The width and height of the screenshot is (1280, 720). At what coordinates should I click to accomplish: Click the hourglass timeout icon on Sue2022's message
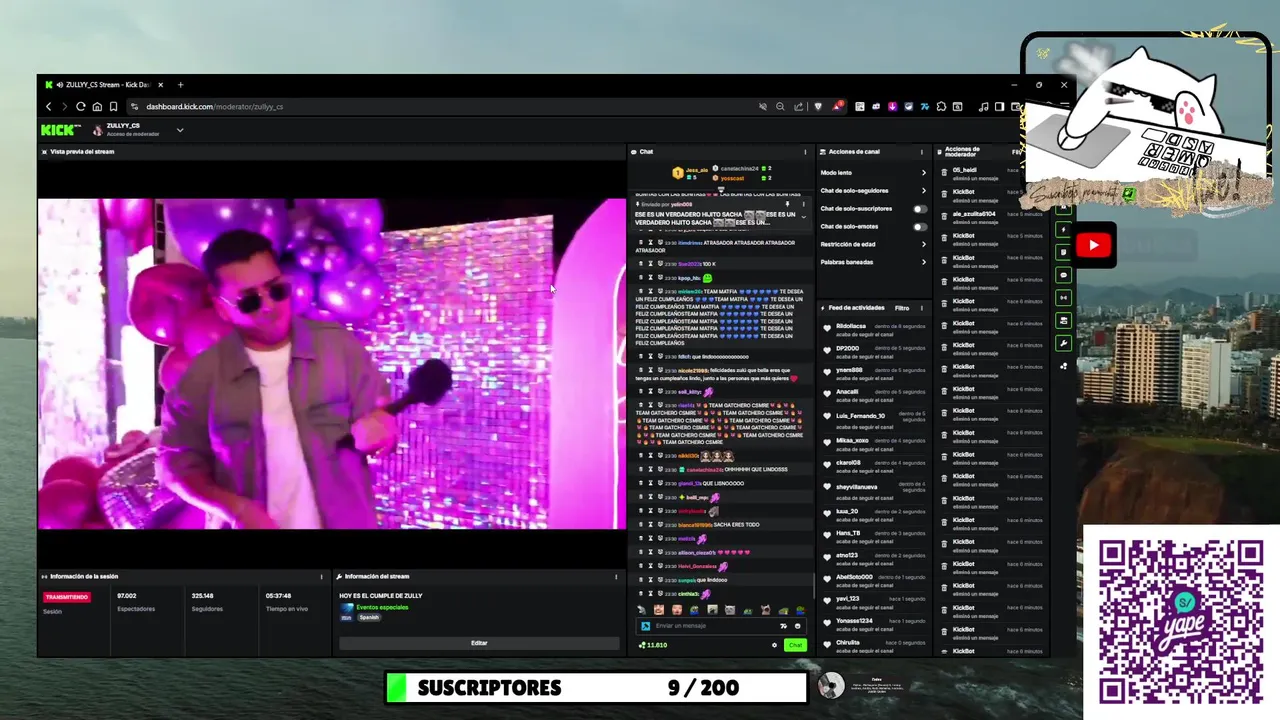coord(650,264)
